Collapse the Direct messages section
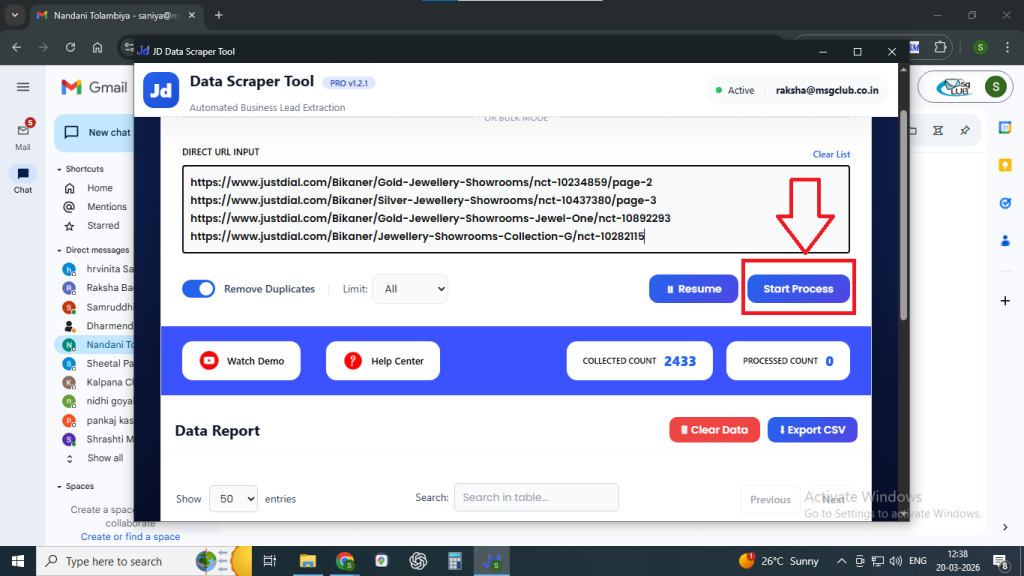Image resolution: width=1024 pixels, height=576 pixels. click(59, 249)
